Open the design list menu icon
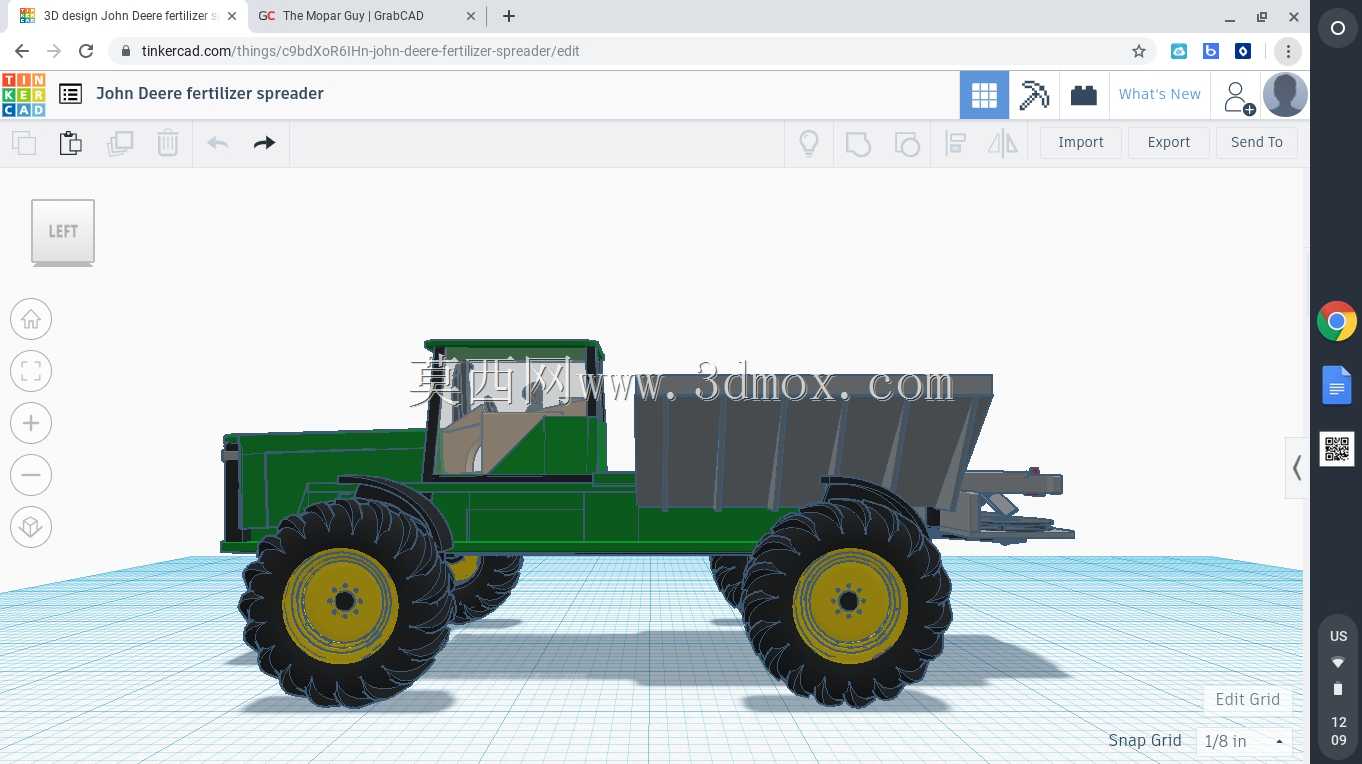 click(x=70, y=94)
